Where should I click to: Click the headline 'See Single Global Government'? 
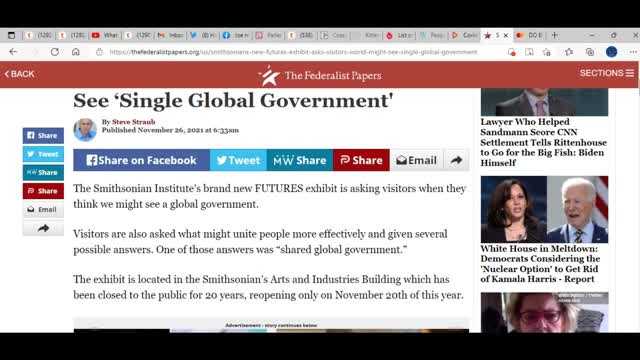click(233, 100)
